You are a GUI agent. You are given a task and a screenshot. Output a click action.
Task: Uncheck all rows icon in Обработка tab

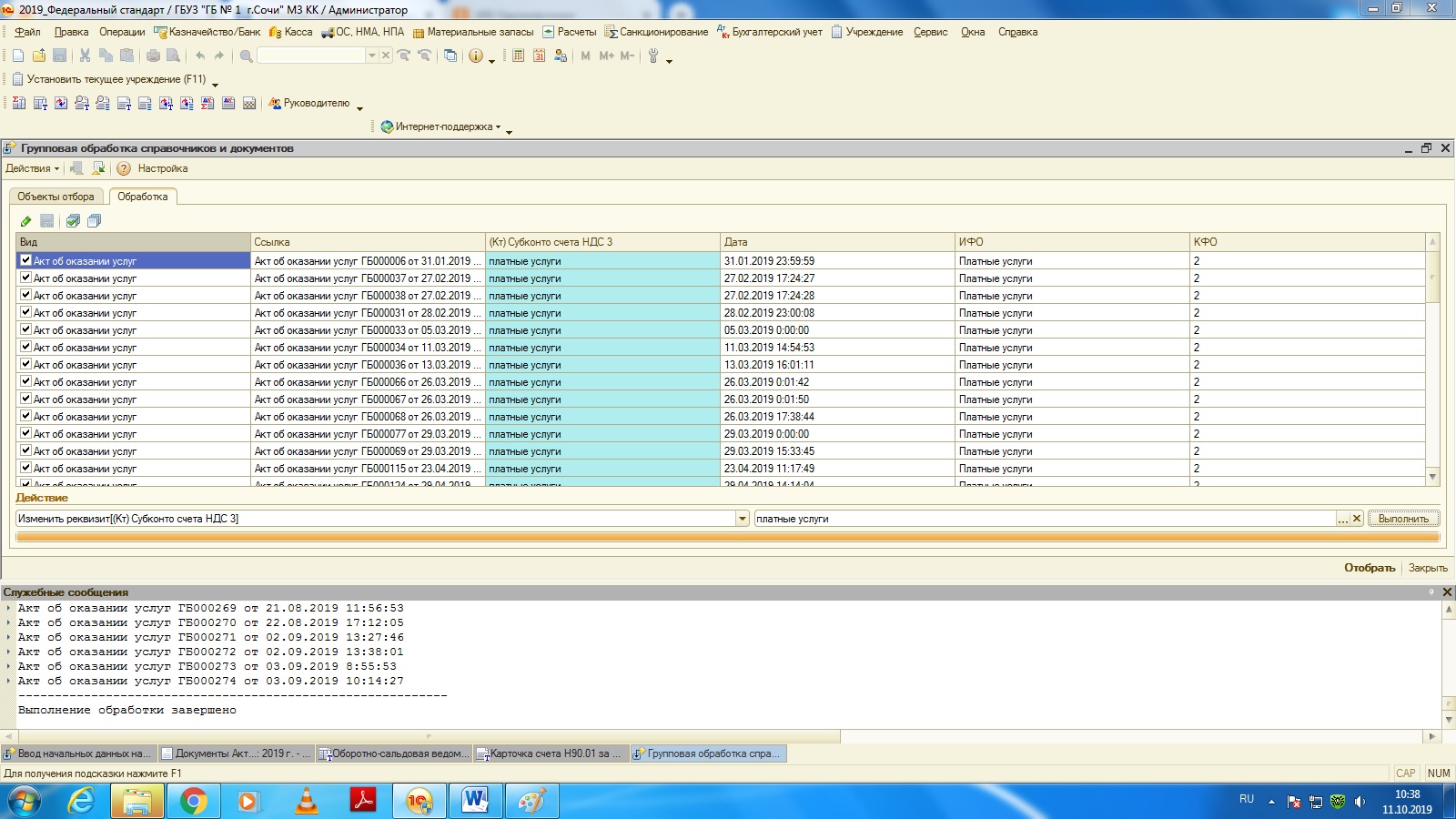tap(94, 221)
